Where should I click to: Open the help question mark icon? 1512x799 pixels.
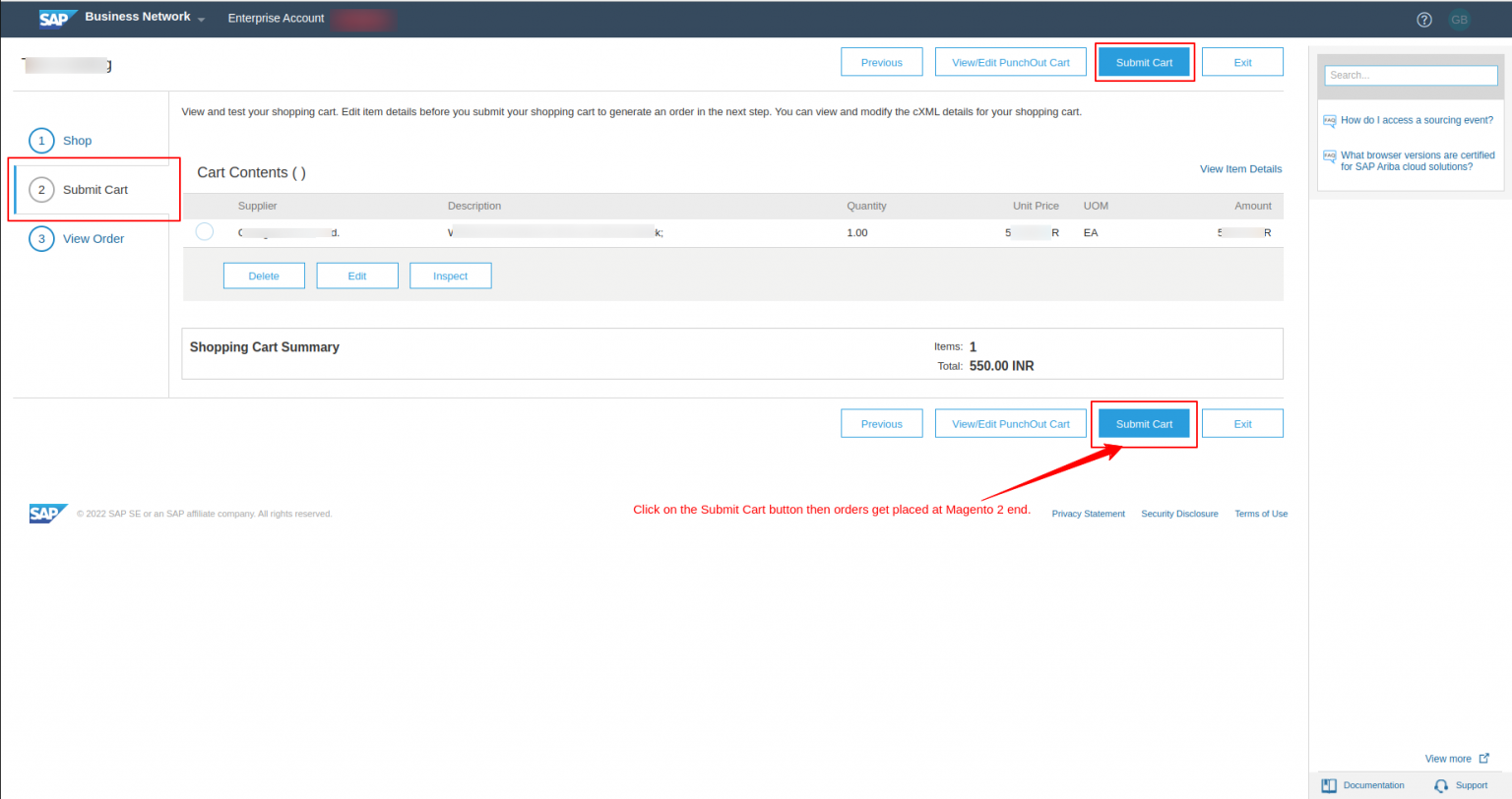(1424, 20)
